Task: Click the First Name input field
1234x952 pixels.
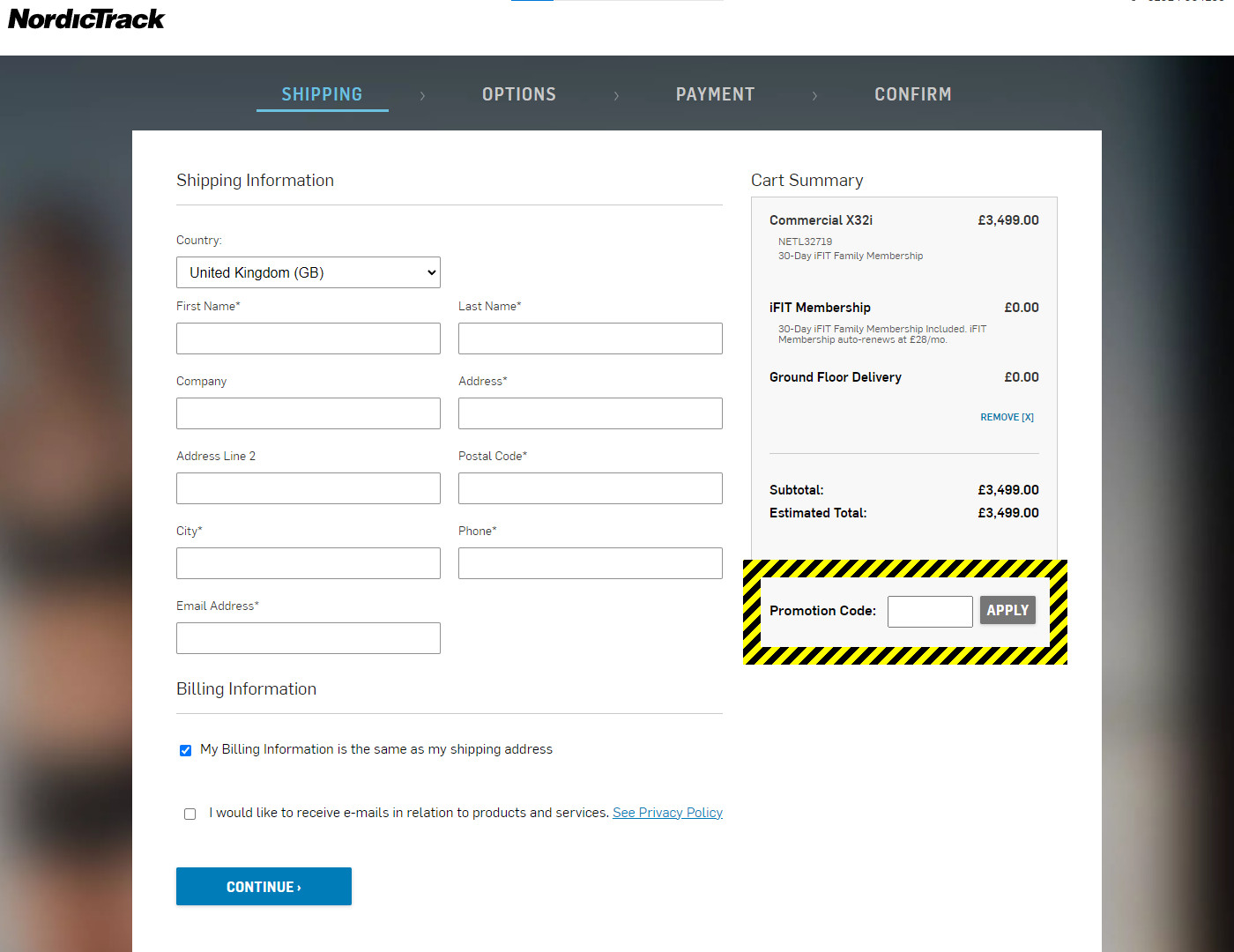Action: point(308,338)
